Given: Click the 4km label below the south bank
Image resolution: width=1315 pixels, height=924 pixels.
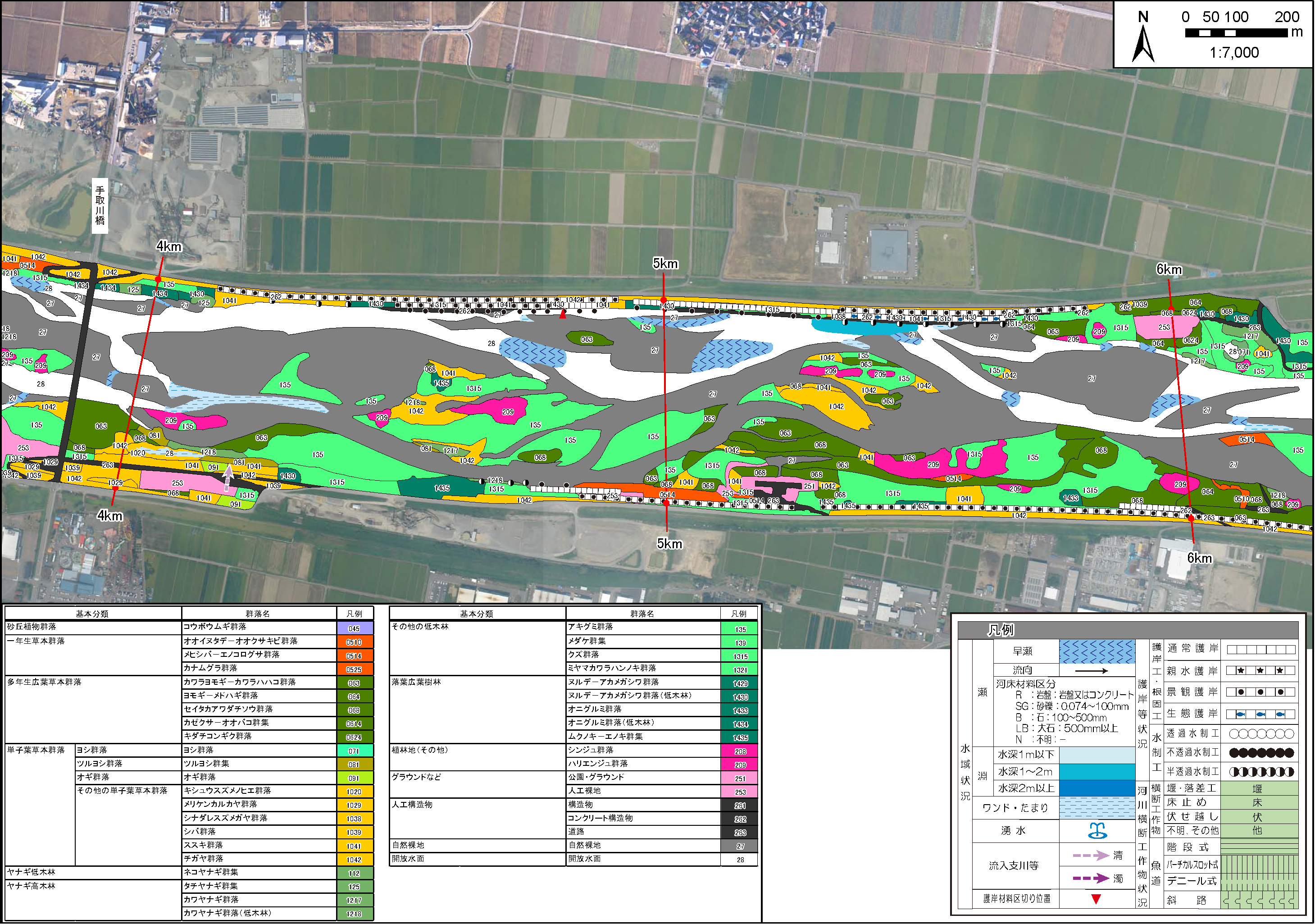Looking at the screenshot, I should click(x=110, y=515).
